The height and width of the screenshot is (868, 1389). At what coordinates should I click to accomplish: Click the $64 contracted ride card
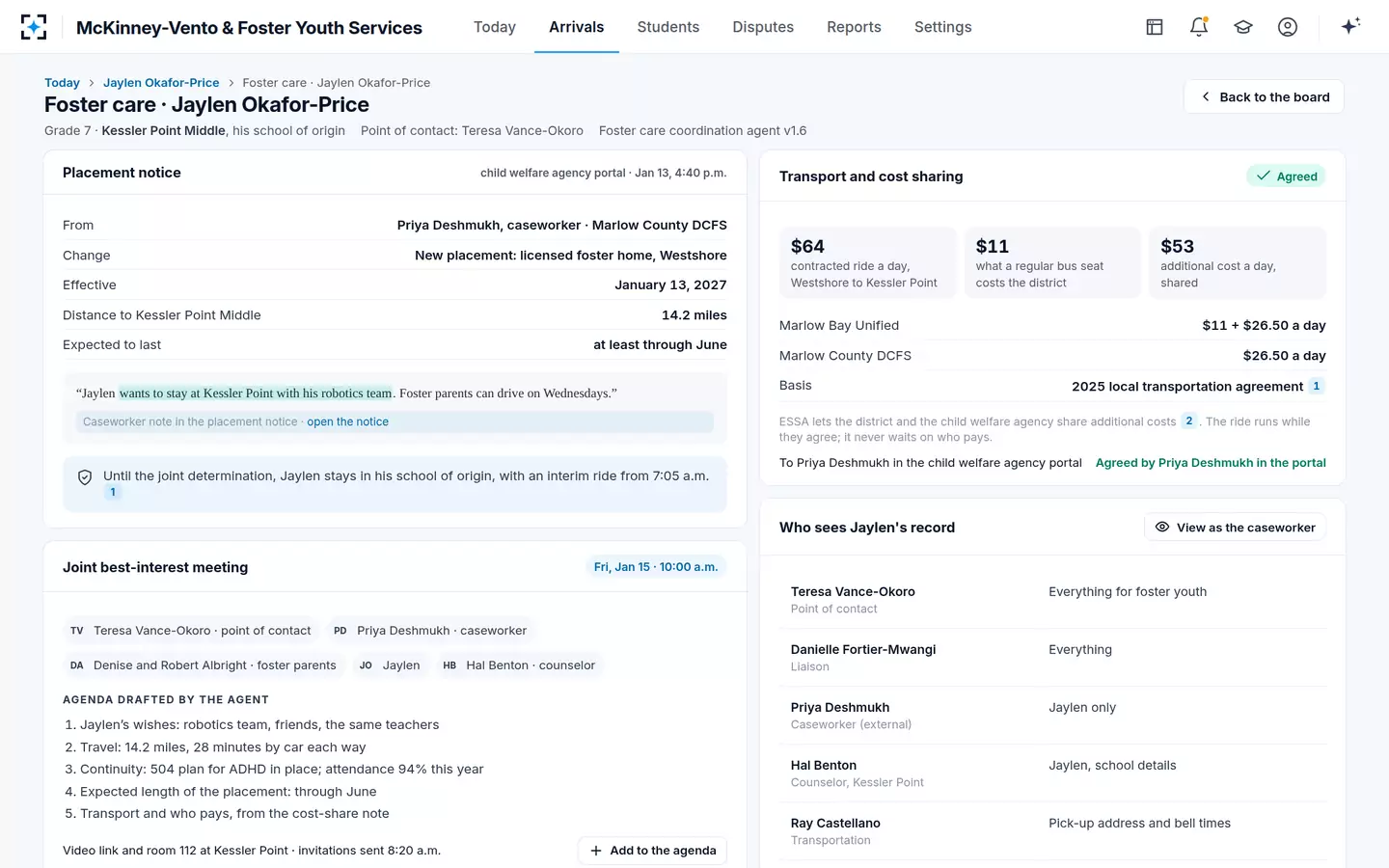[x=868, y=263]
